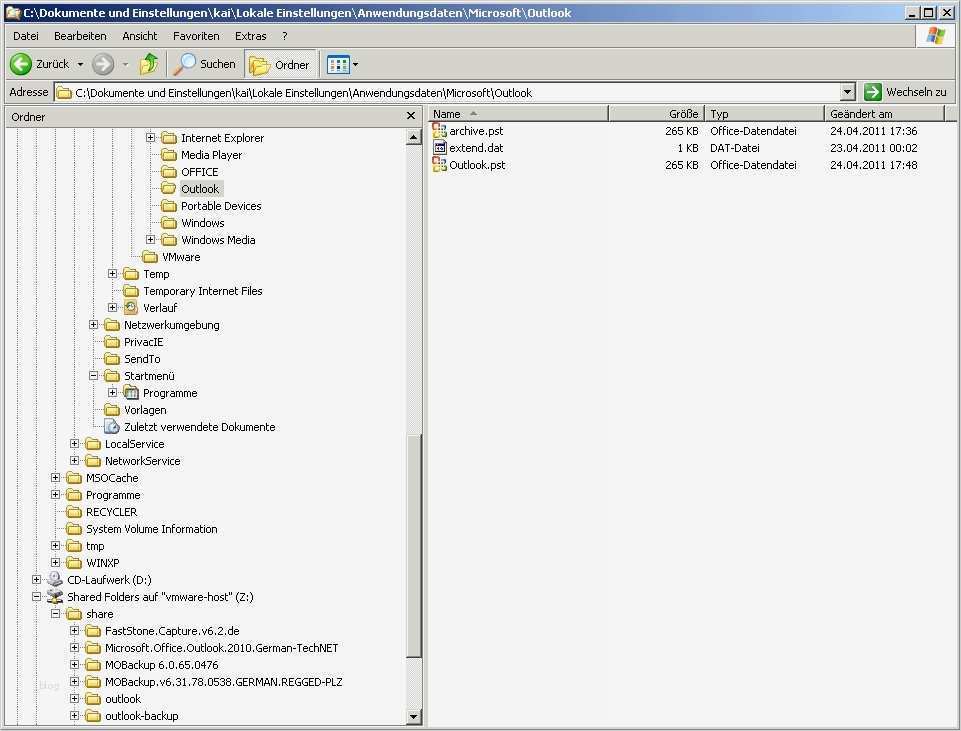The height and width of the screenshot is (731, 961).
Task: Click inside the Adresse path field
Action: pos(447,93)
